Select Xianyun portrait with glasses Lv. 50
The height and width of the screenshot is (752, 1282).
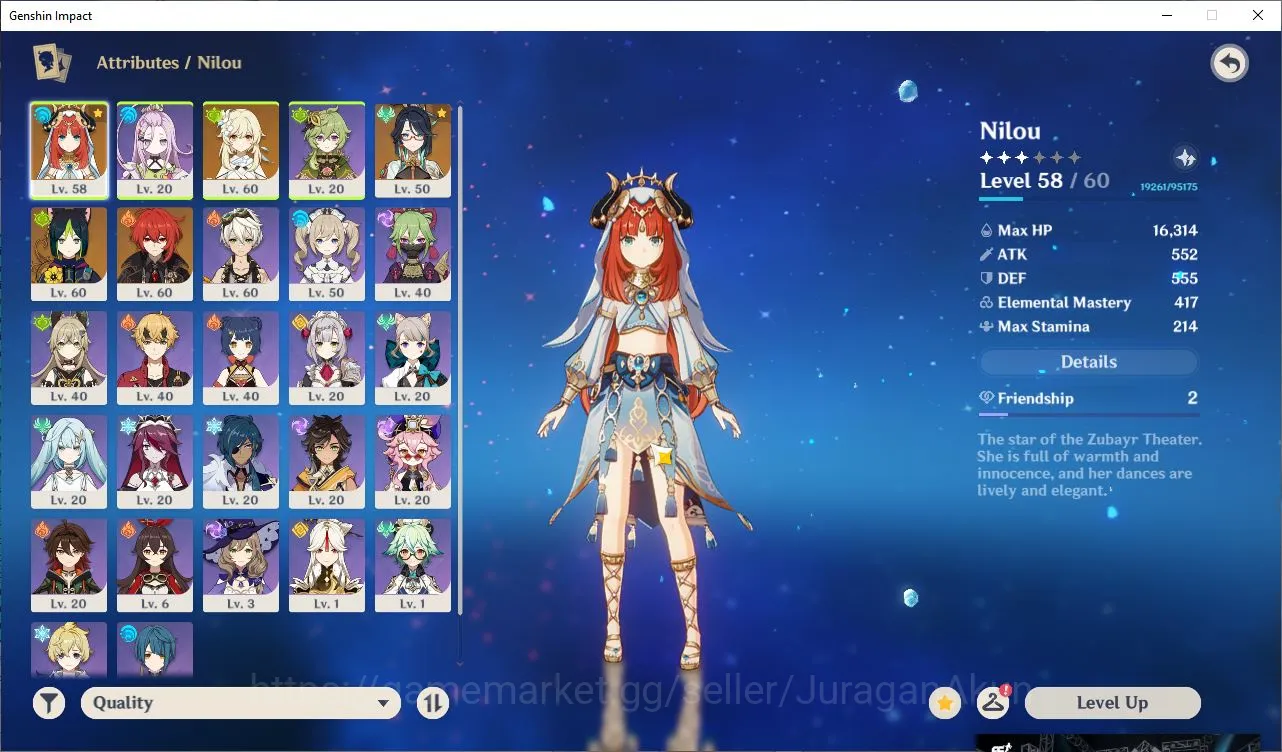click(x=413, y=150)
